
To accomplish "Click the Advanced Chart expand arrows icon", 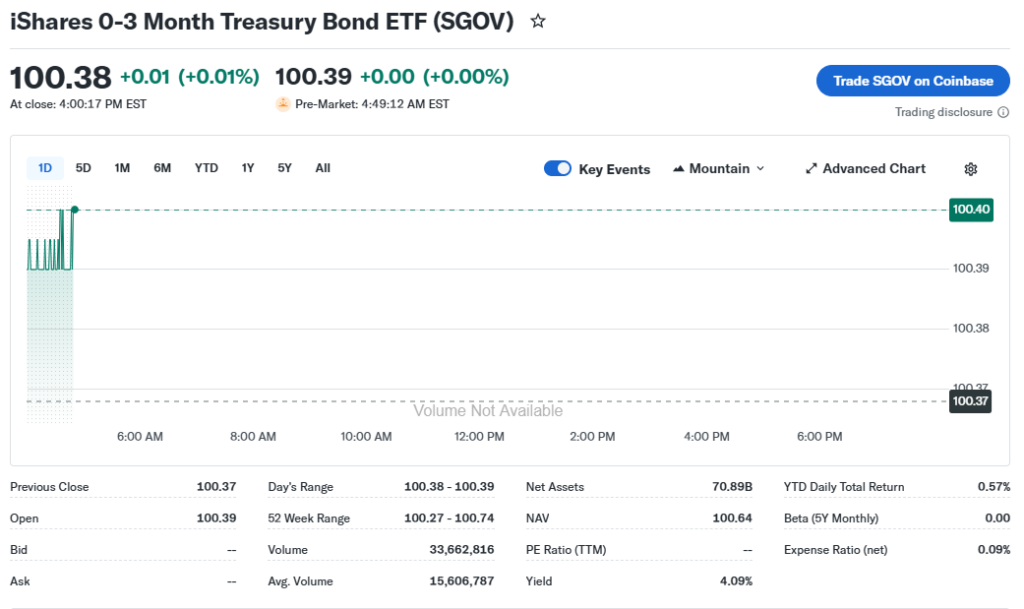I will tap(812, 169).
